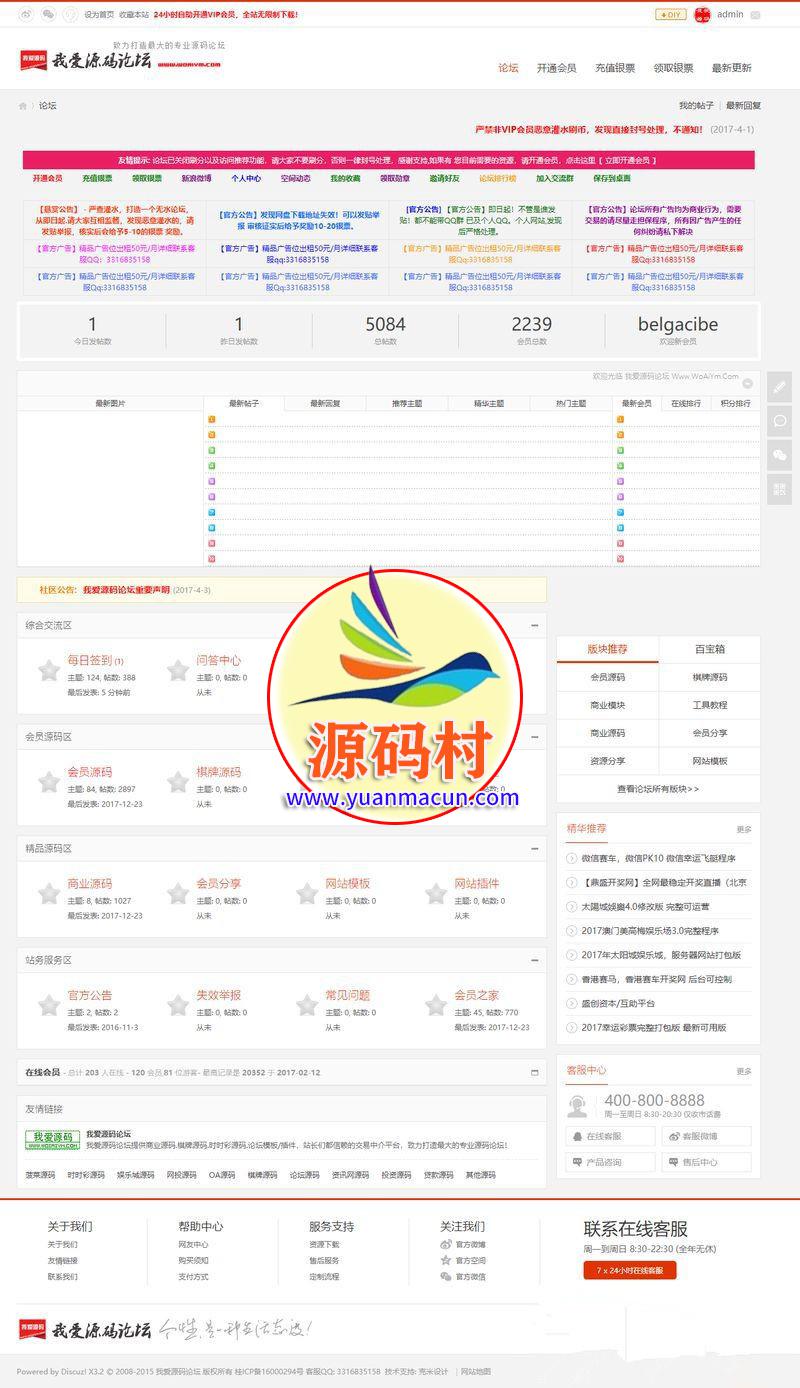Collapse the 综合交流区 section
Viewport: 800px width, 1388px height.
point(535,625)
